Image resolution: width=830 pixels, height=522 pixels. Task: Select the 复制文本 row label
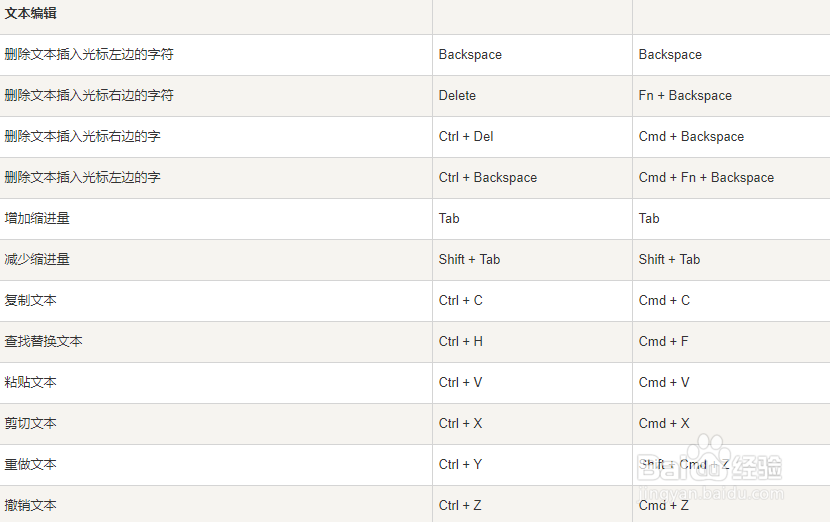[x=31, y=301]
